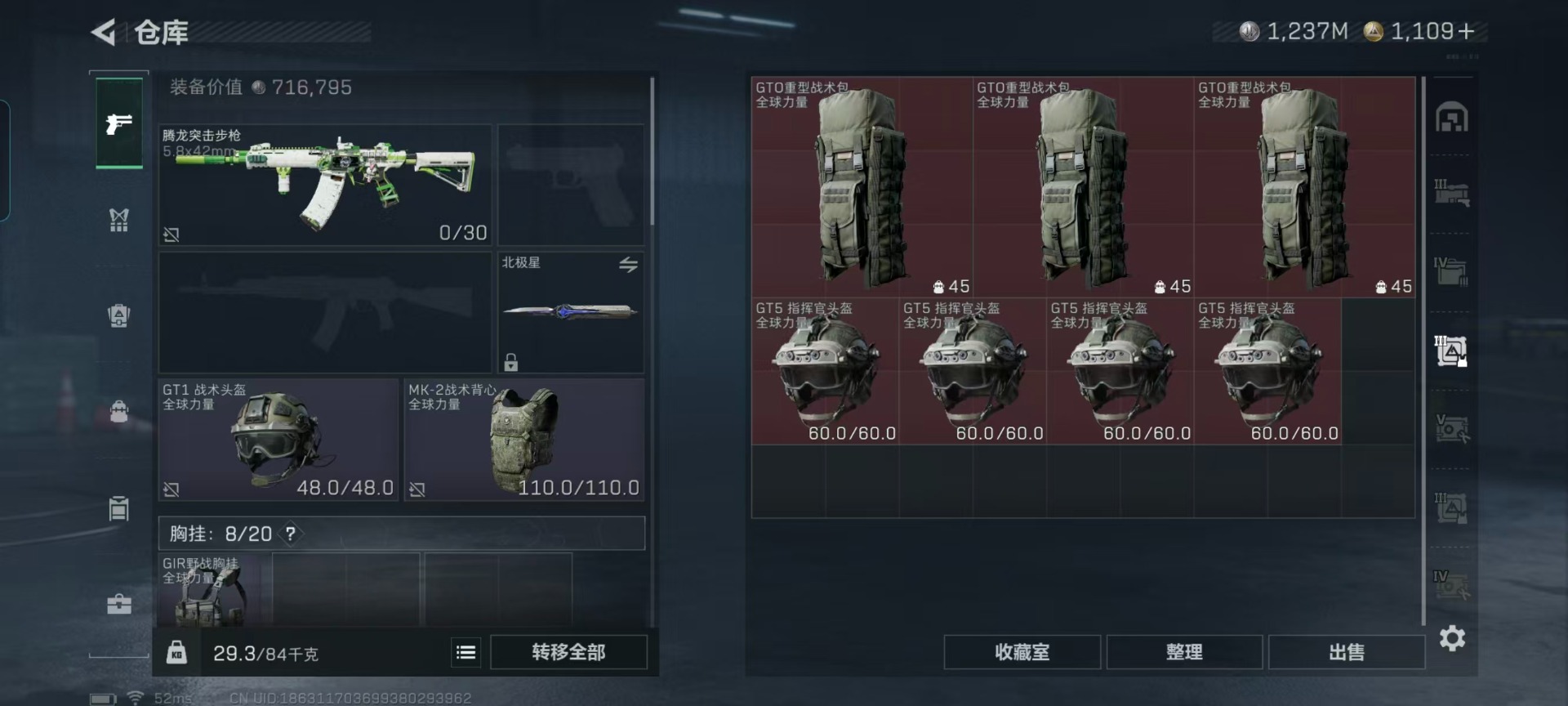
Task: Select the first GT5 指挥官头盔 item
Action: coord(826,372)
